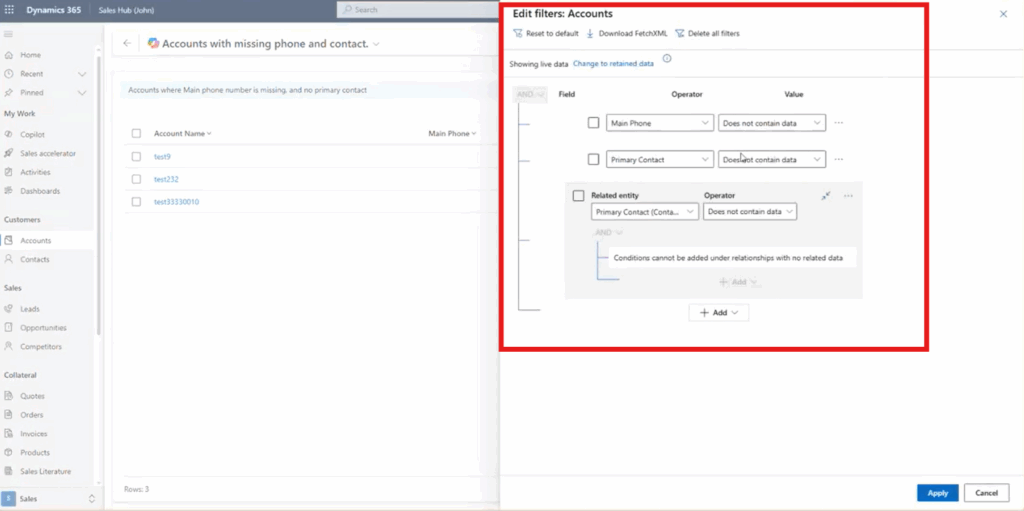Click Change to retained data link
The image size is (1024, 511).
click(613, 63)
